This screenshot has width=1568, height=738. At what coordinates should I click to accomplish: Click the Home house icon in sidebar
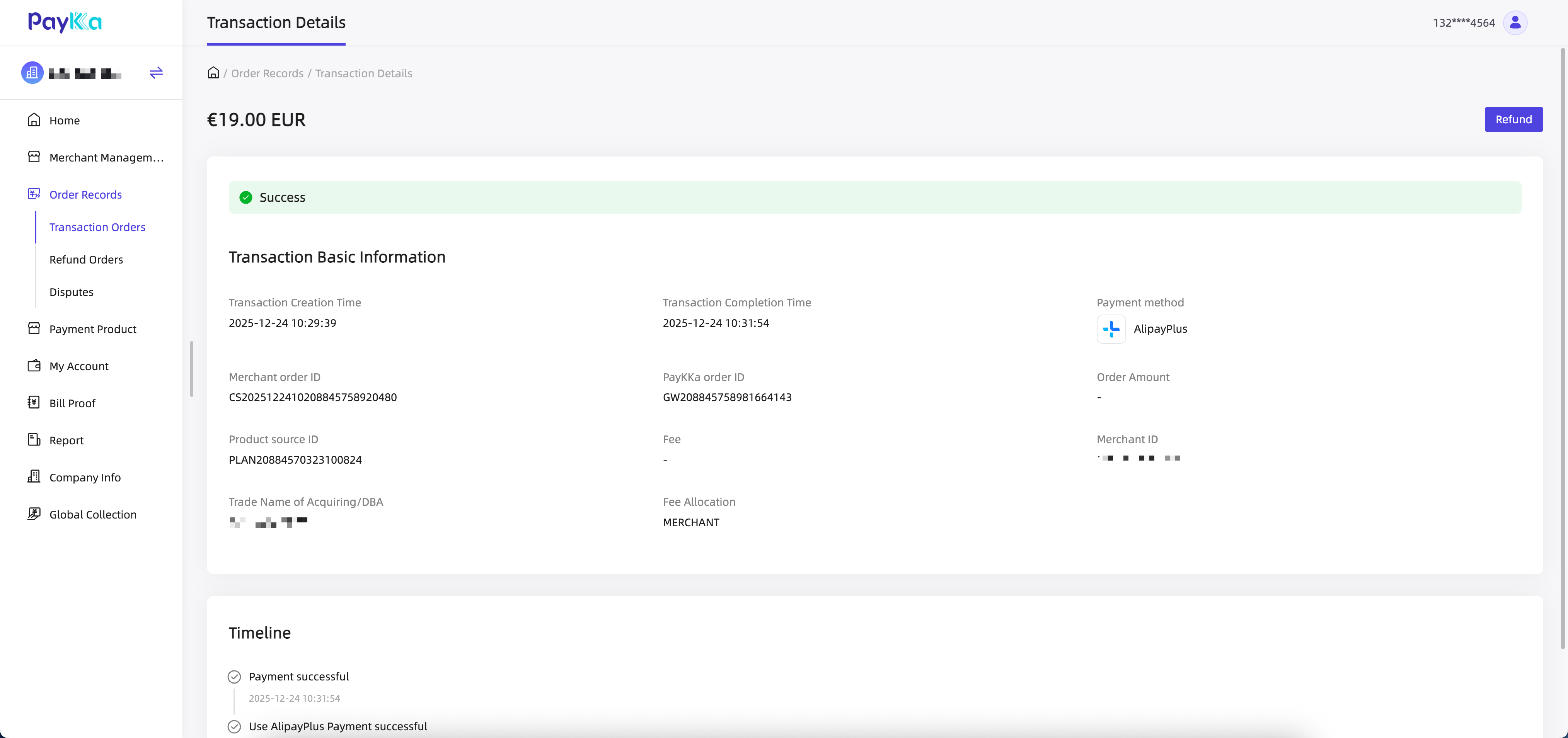coord(34,120)
